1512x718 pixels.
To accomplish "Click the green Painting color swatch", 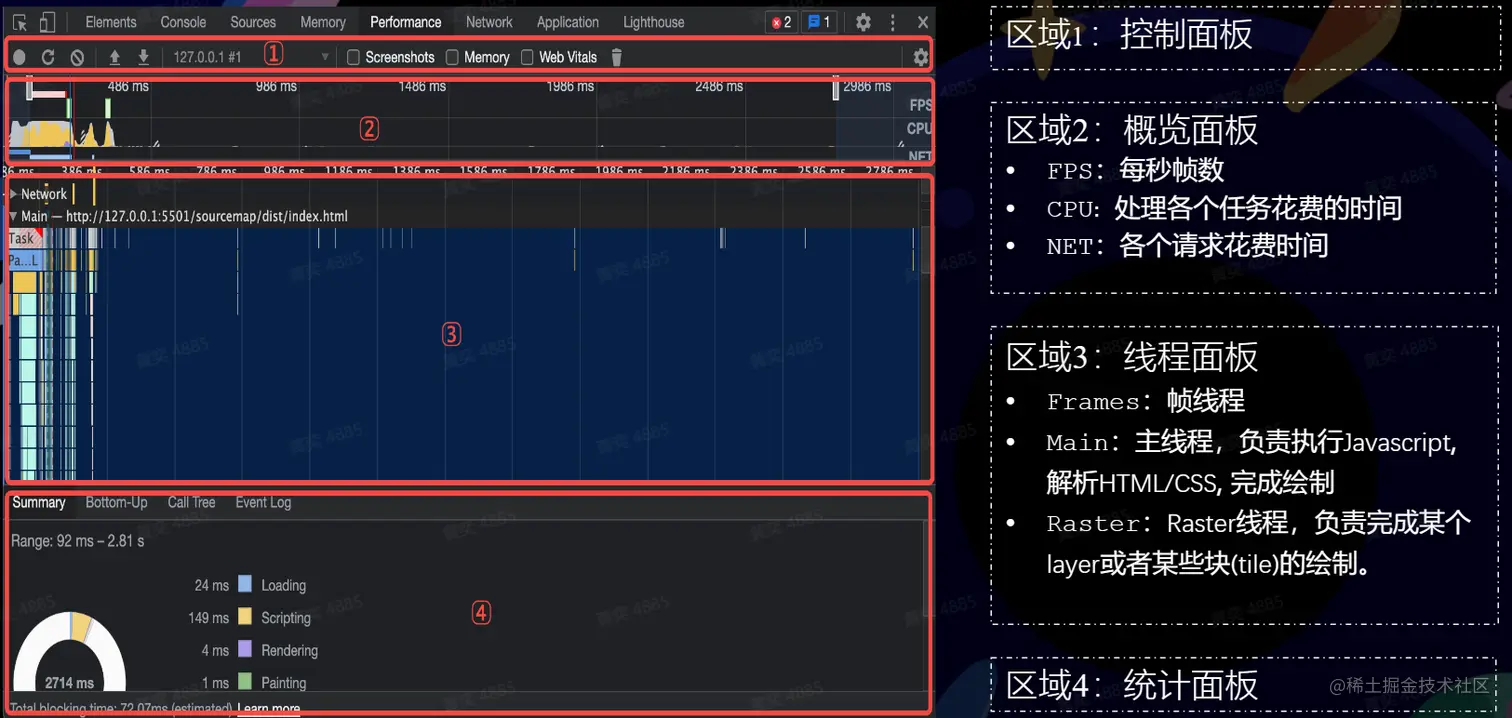I will pyautogui.click(x=244, y=682).
